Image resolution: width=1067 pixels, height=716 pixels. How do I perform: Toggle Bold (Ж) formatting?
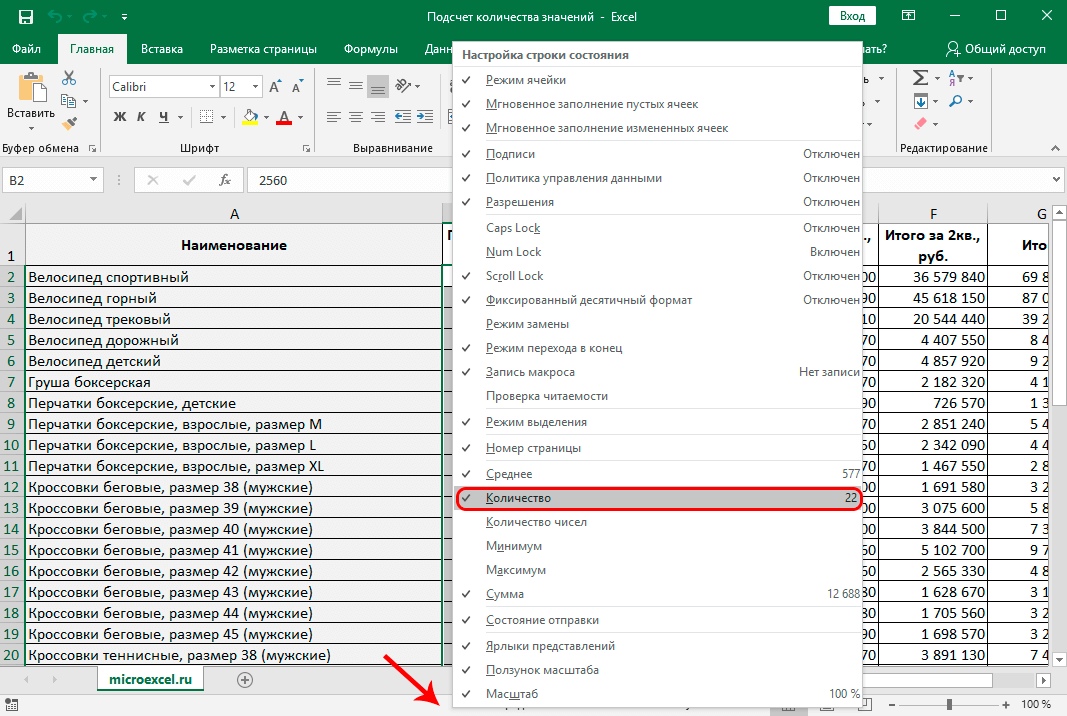120,117
